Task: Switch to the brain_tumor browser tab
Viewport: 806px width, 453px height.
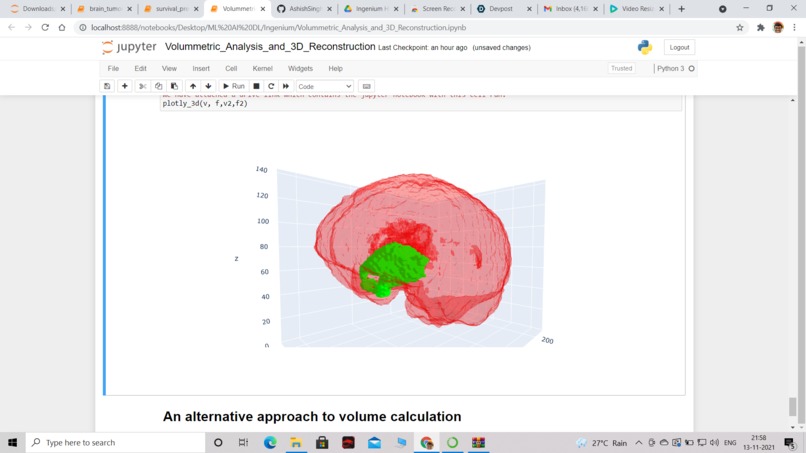Action: 105,9
